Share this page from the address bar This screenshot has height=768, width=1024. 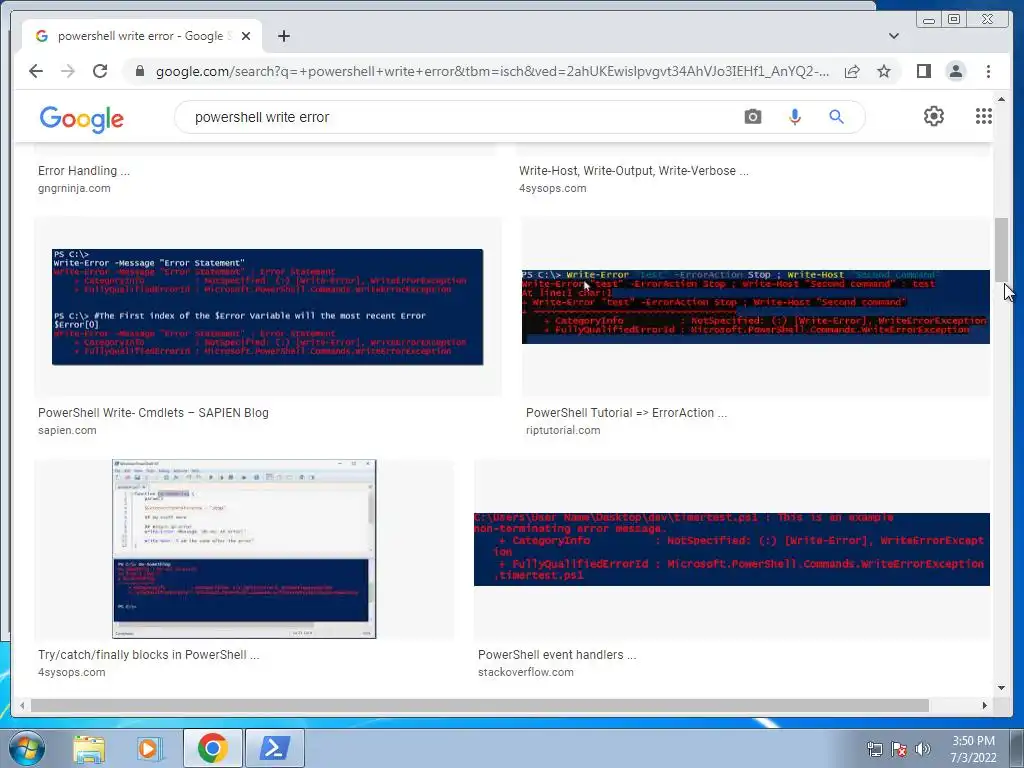tap(852, 71)
